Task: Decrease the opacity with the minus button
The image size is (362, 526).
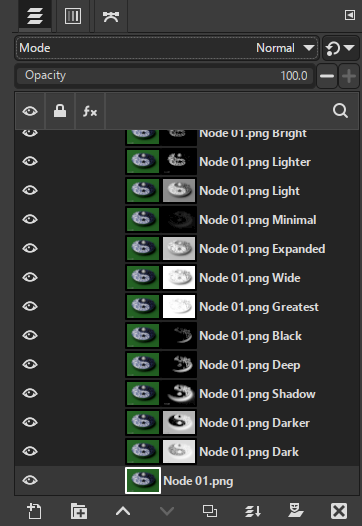Action: coord(327,76)
